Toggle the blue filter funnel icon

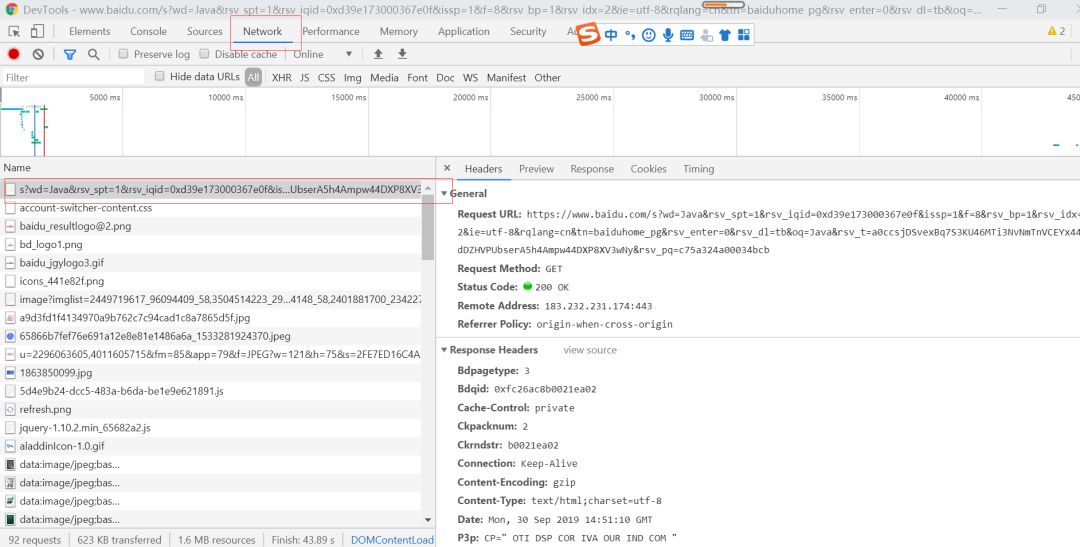[70, 54]
